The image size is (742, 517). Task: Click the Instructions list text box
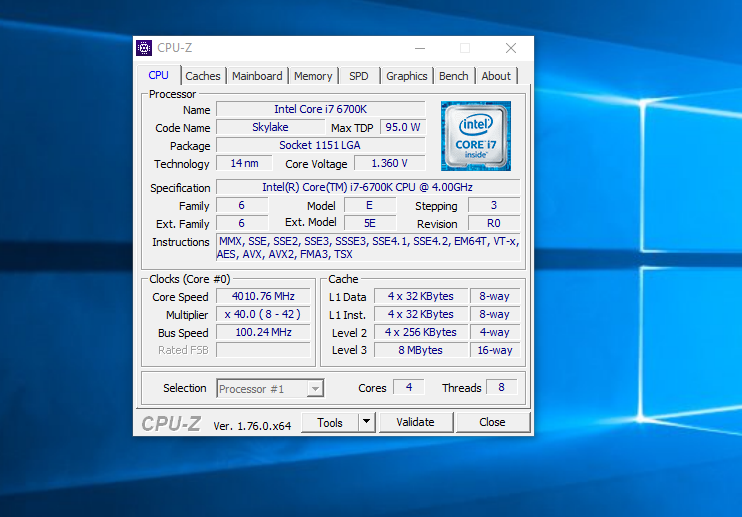click(x=368, y=247)
